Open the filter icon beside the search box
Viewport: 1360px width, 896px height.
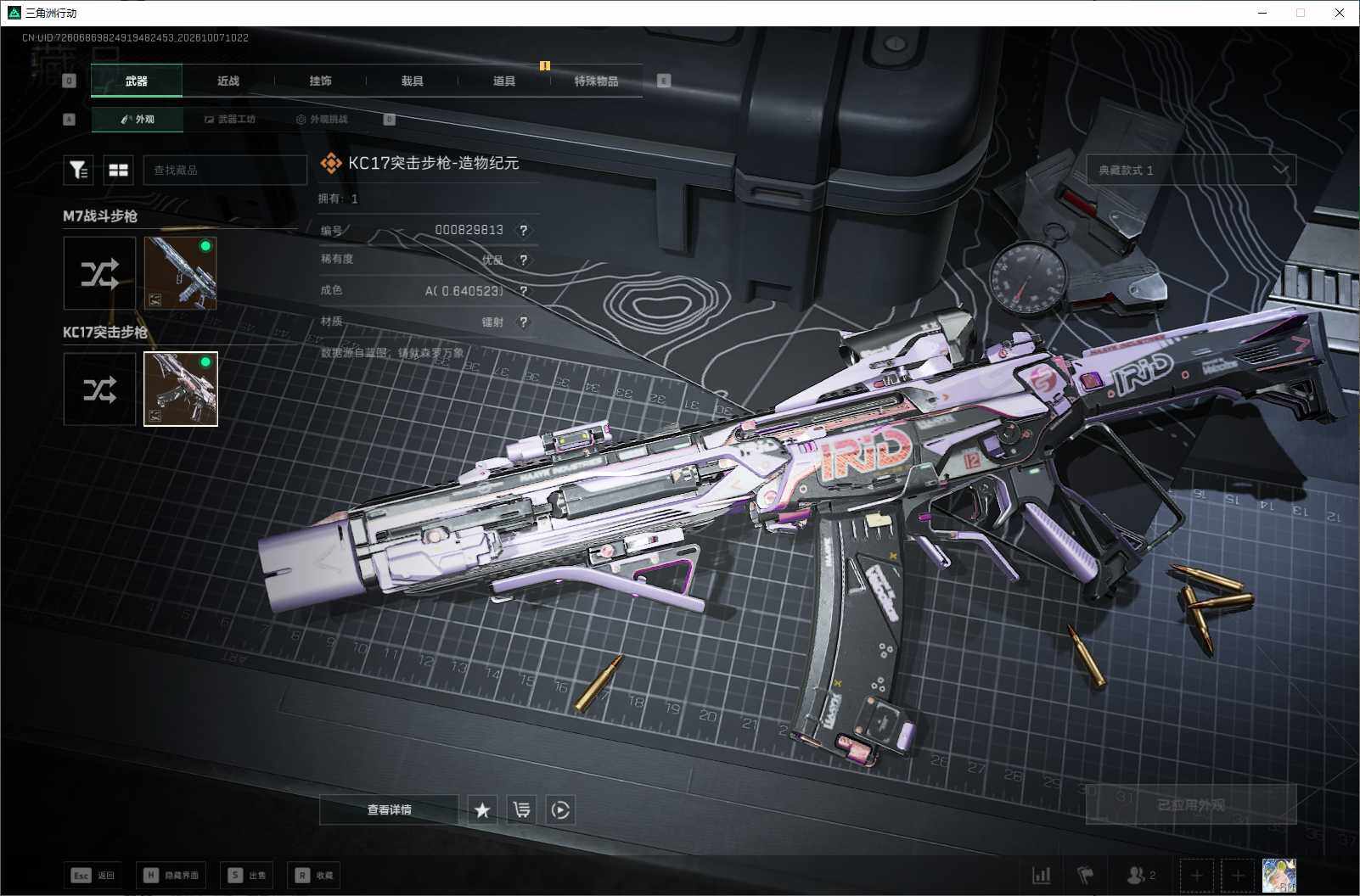(x=78, y=170)
